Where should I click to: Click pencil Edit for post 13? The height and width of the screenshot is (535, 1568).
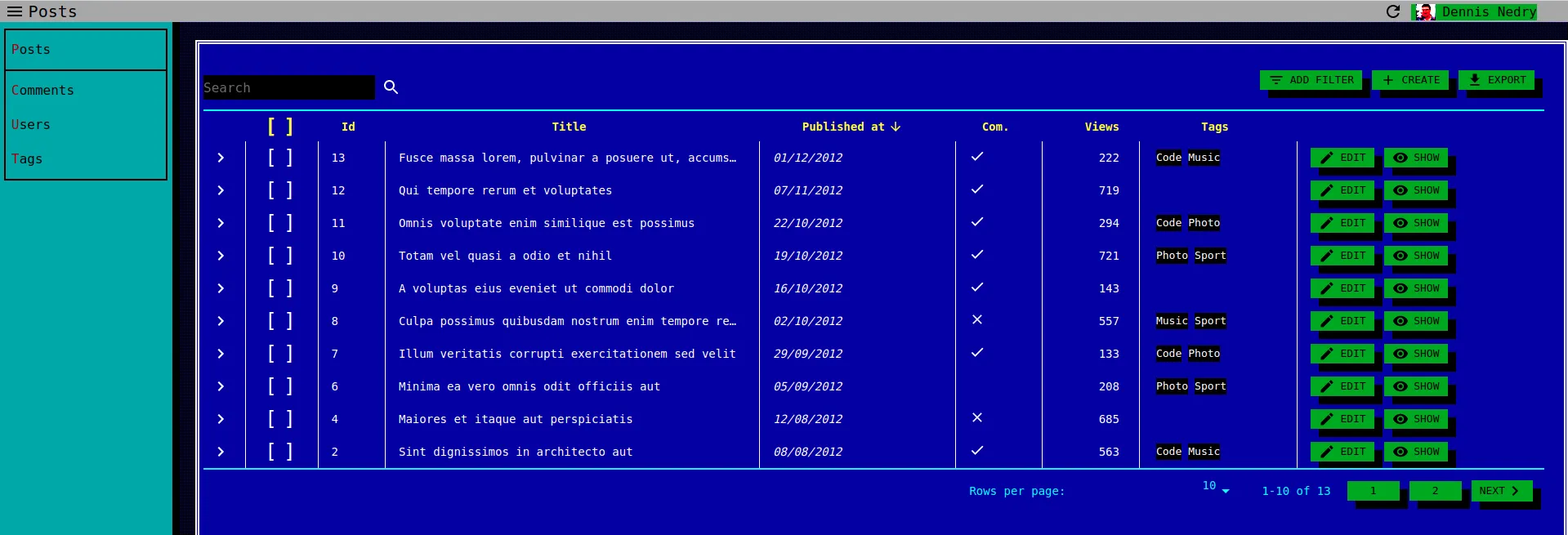[x=1342, y=158]
